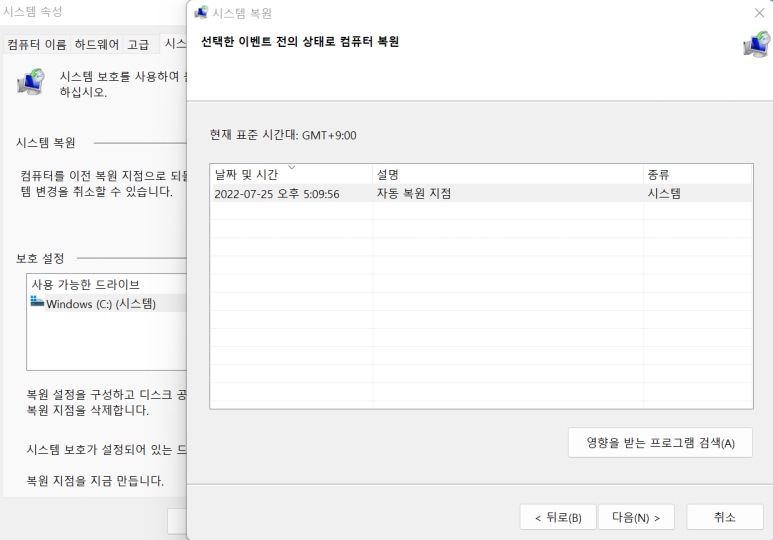Click the System Restore title bar icon
The height and width of the screenshot is (540, 773).
pyautogui.click(x=201, y=13)
